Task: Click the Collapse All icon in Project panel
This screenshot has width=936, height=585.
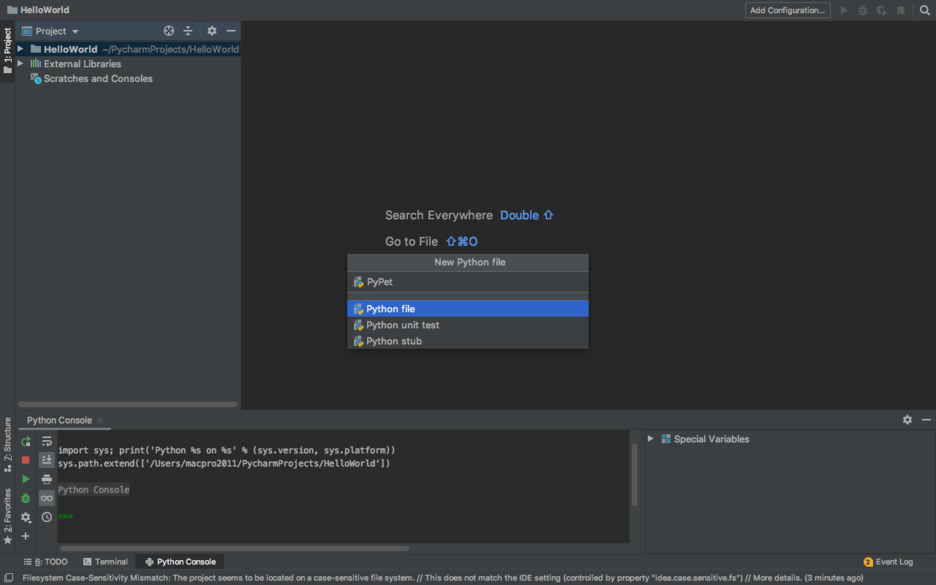Action: click(x=188, y=31)
